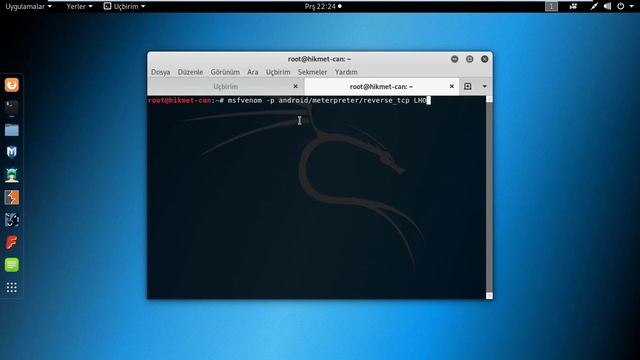The image size is (640, 360).
Task: Launch the red F Faraday icon
Action: click(x=12, y=242)
